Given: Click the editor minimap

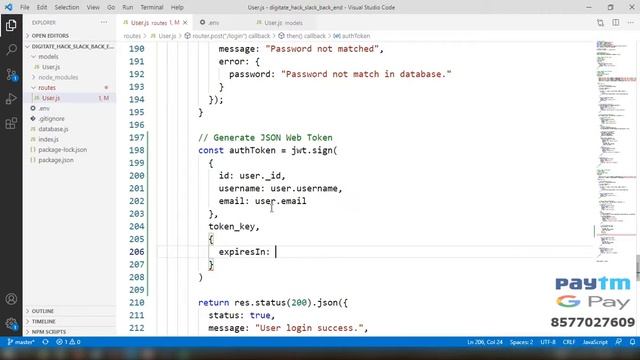Looking at the screenshot, I should pos(616,151).
